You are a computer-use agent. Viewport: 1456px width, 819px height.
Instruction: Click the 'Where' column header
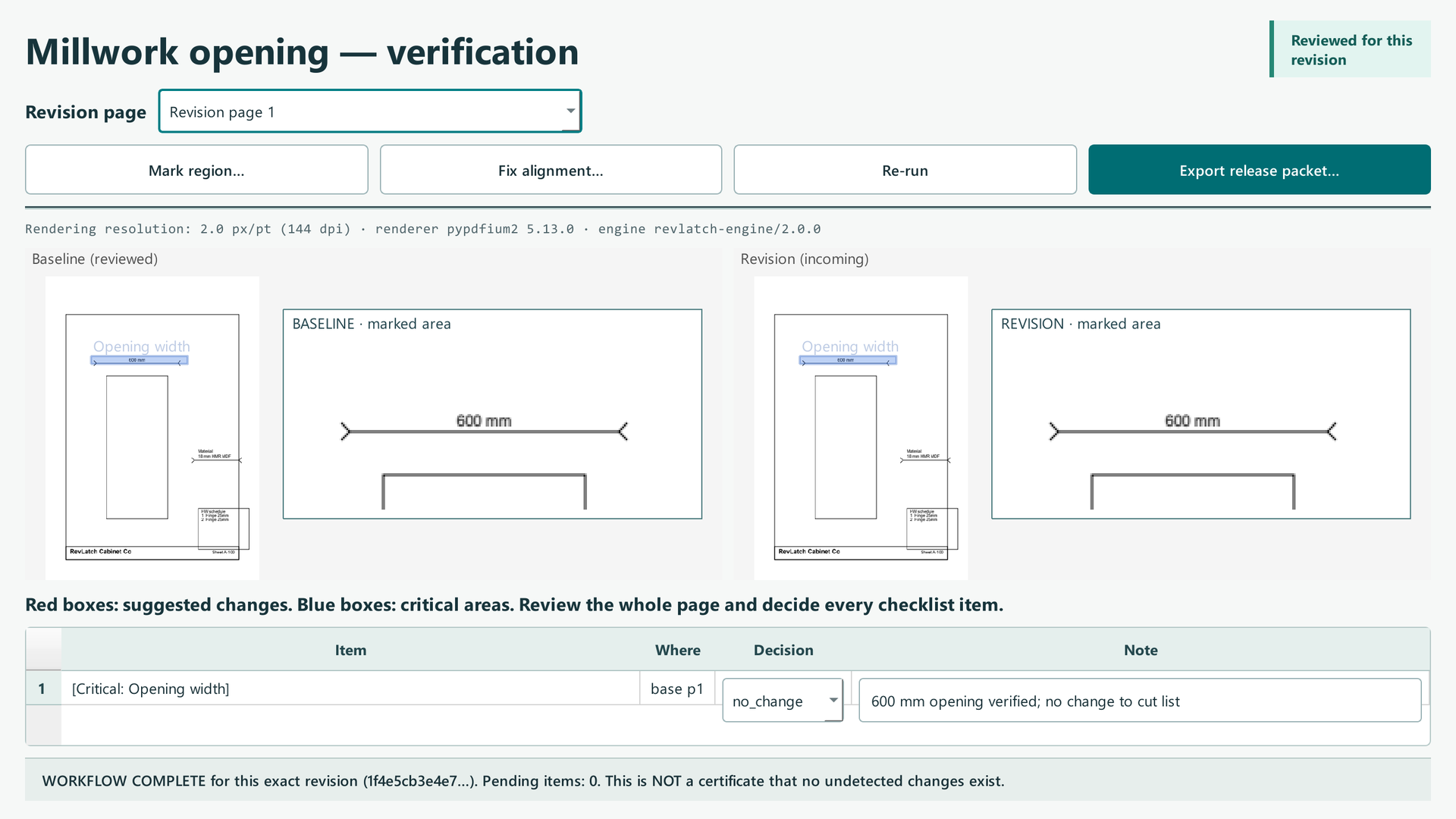point(678,650)
